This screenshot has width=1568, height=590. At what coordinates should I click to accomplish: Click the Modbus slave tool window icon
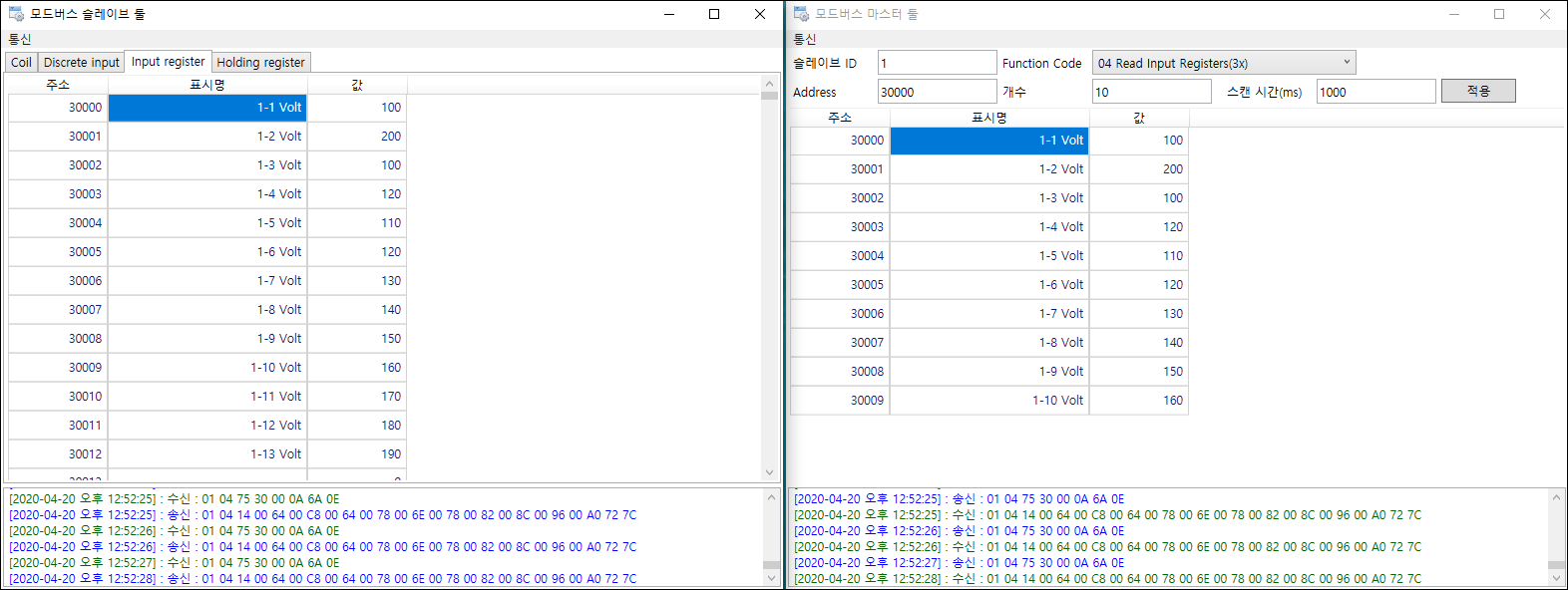pyautogui.click(x=16, y=14)
